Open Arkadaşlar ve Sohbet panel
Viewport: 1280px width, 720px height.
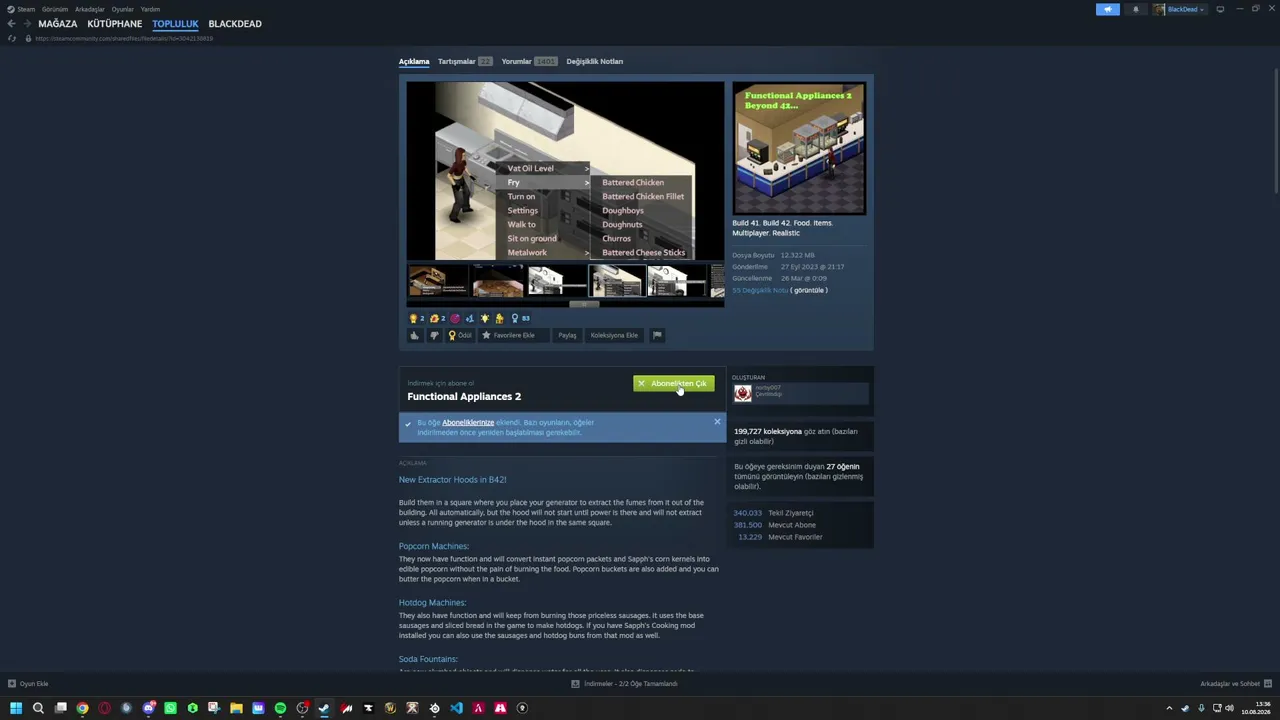[1236, 684]
